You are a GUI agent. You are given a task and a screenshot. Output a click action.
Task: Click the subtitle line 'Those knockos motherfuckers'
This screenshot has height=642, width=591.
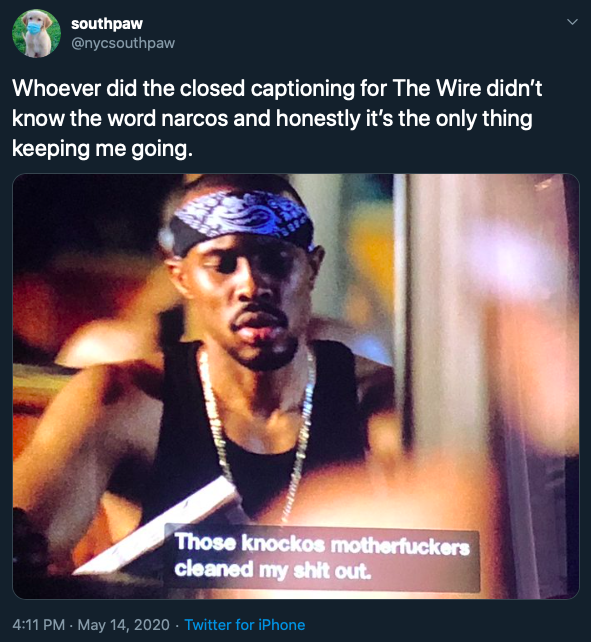coord(322,544)
